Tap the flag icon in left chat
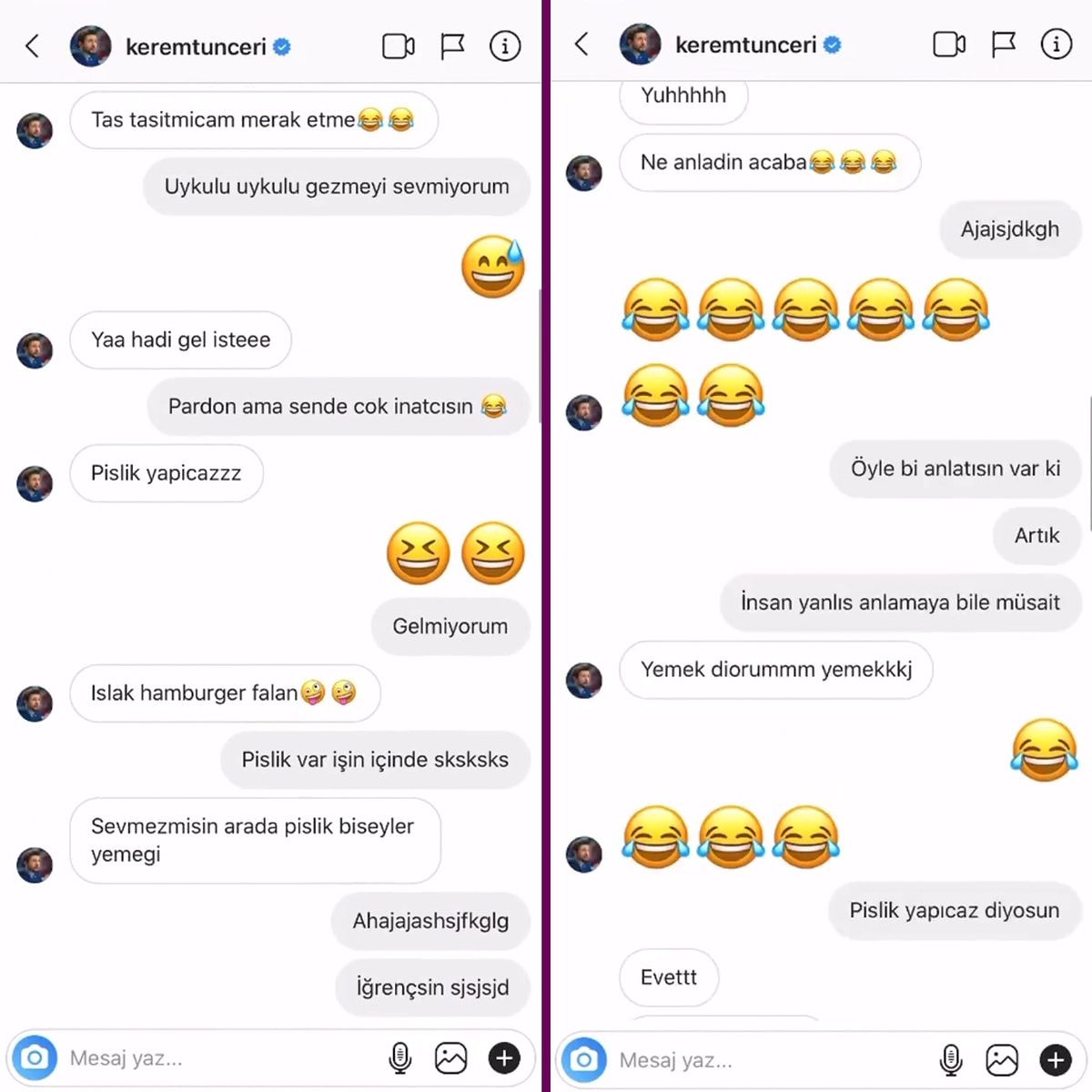The height and width of the screenshot is (1092, 1092). [452, 45]
